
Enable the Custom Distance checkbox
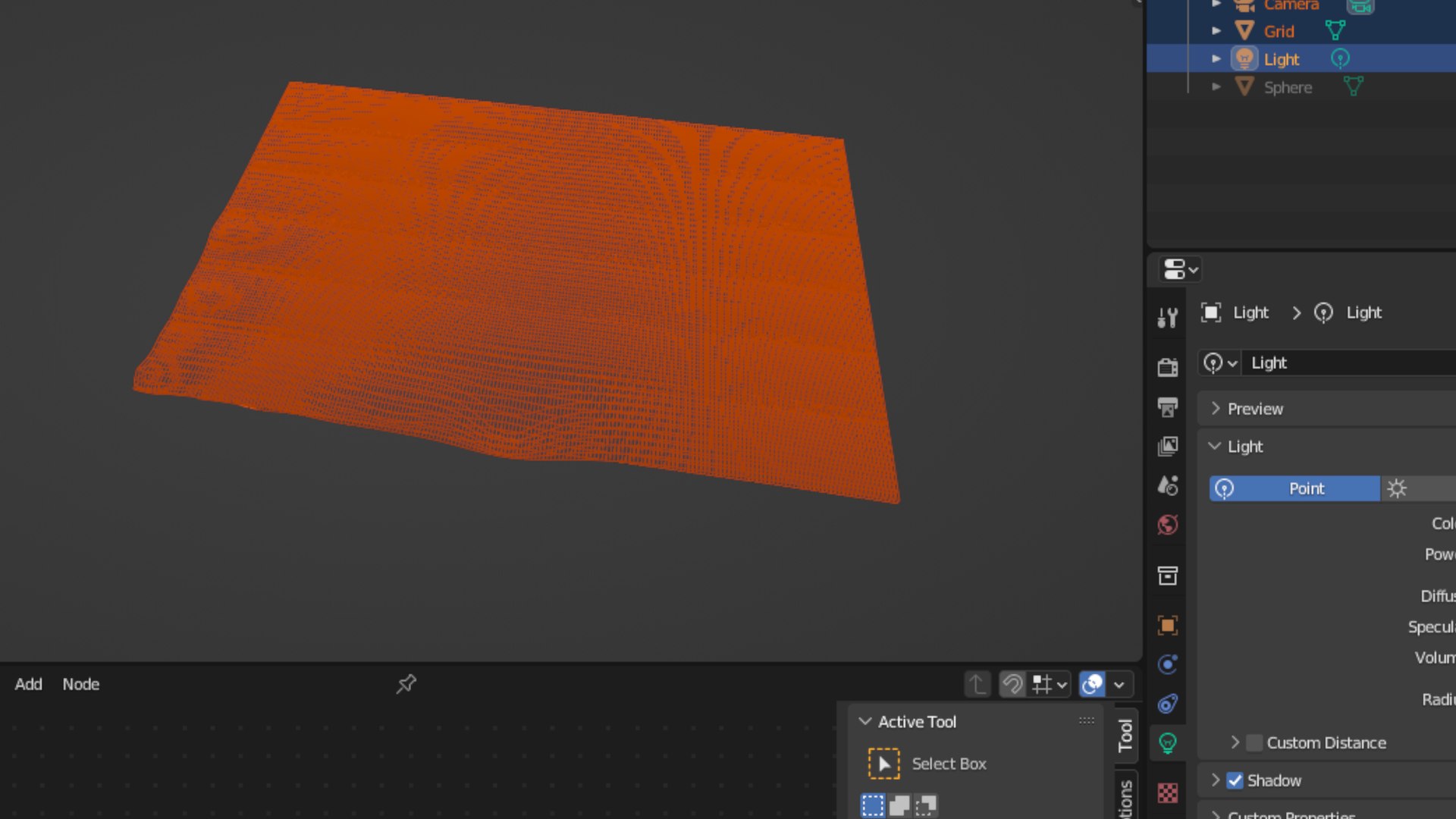(1255, 742)
